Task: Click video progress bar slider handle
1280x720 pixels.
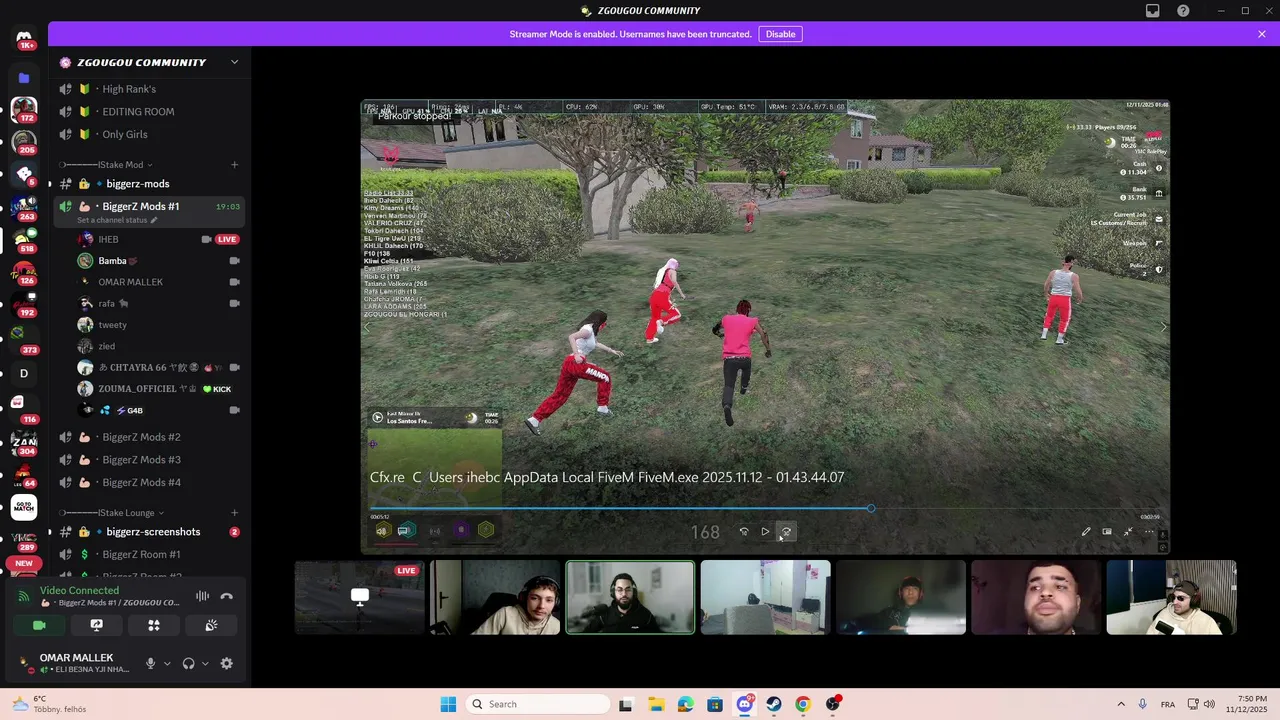Action: tap(871, 508)
